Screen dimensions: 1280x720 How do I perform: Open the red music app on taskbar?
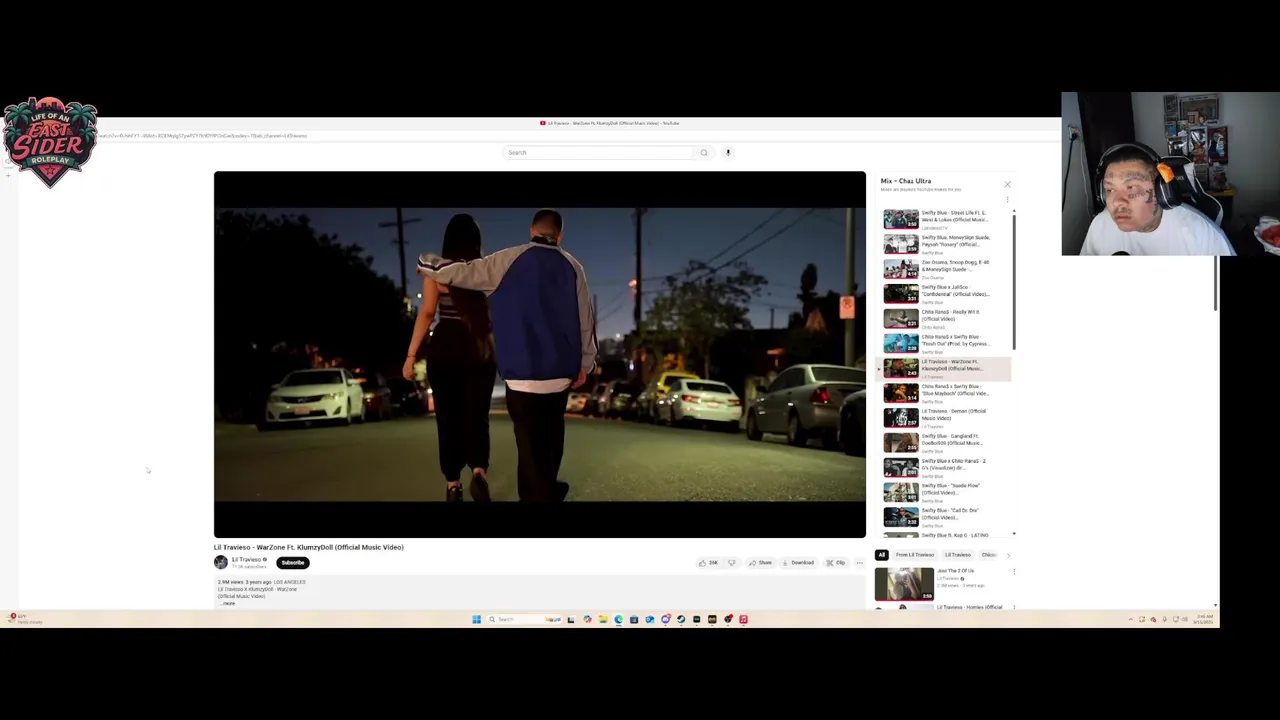click(x=743, y=619)
